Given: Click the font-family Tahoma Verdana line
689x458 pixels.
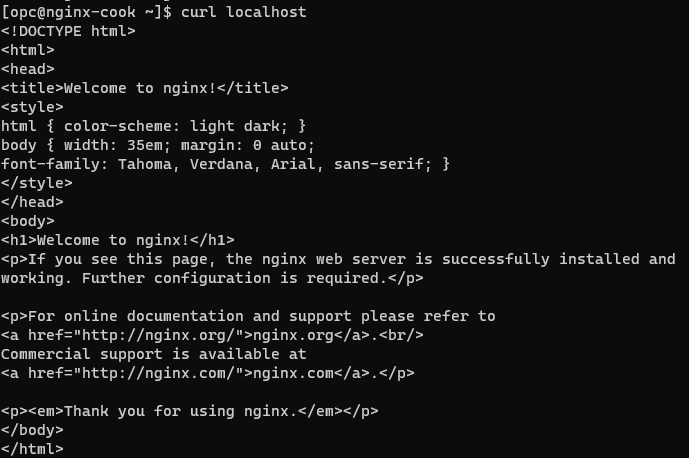Looking at the screenshot, I should (x=225, y=164).
